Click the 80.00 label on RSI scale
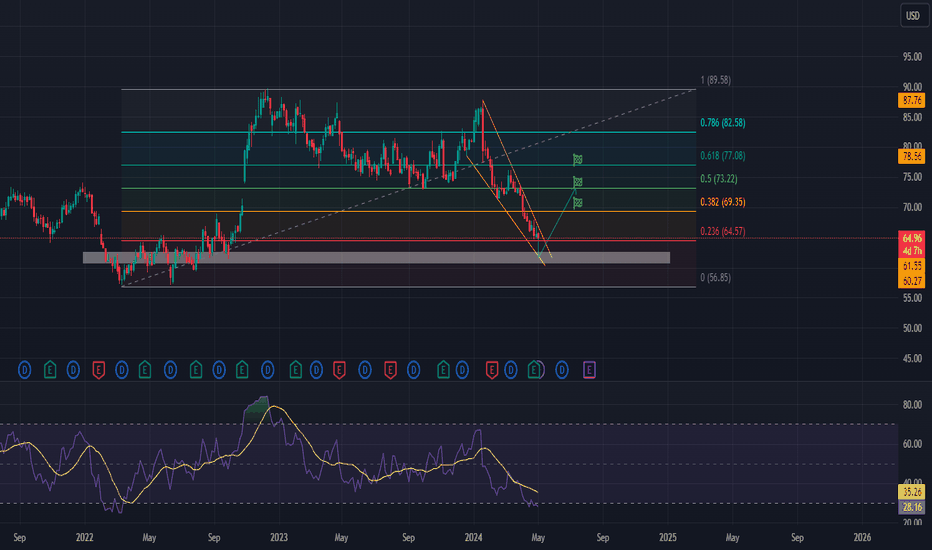 (x=912, y=405)
